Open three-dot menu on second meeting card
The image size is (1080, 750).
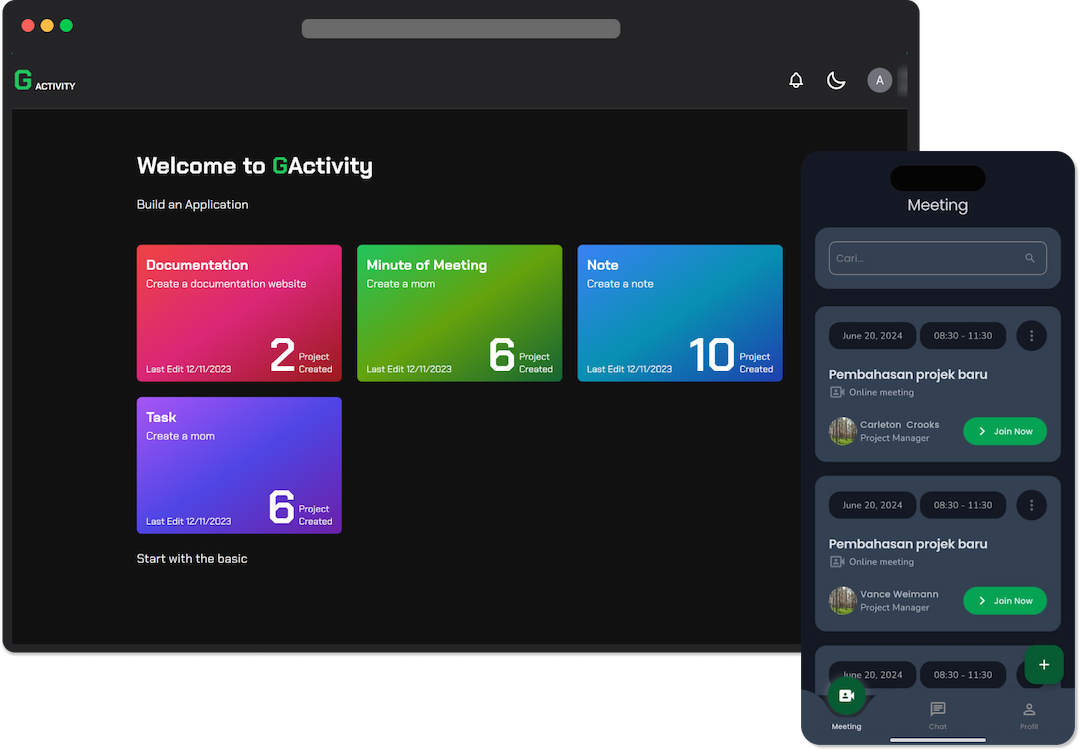point(1031,505)
